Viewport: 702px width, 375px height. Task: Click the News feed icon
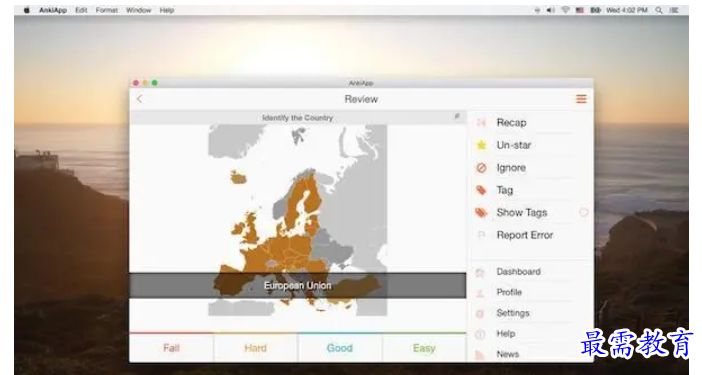(480, 354)
